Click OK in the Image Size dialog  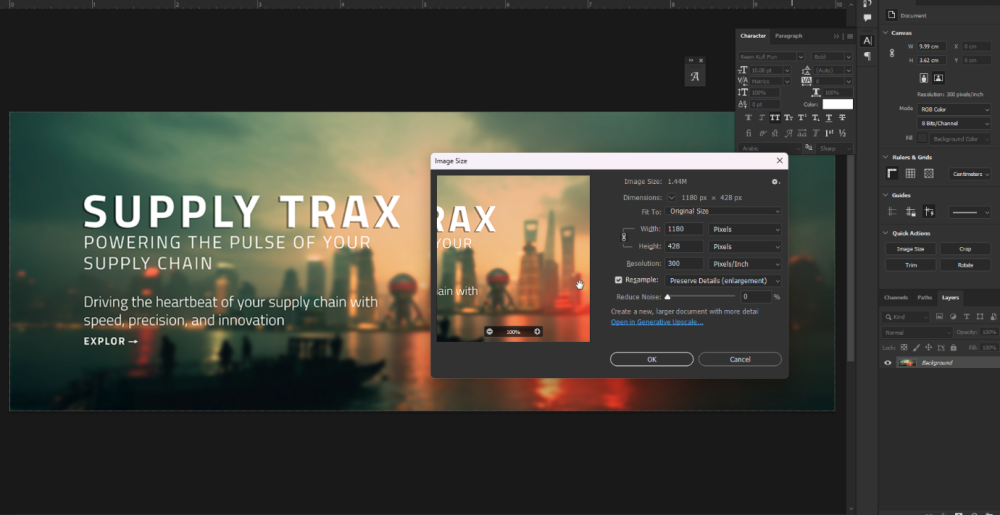tap(651, 359)
